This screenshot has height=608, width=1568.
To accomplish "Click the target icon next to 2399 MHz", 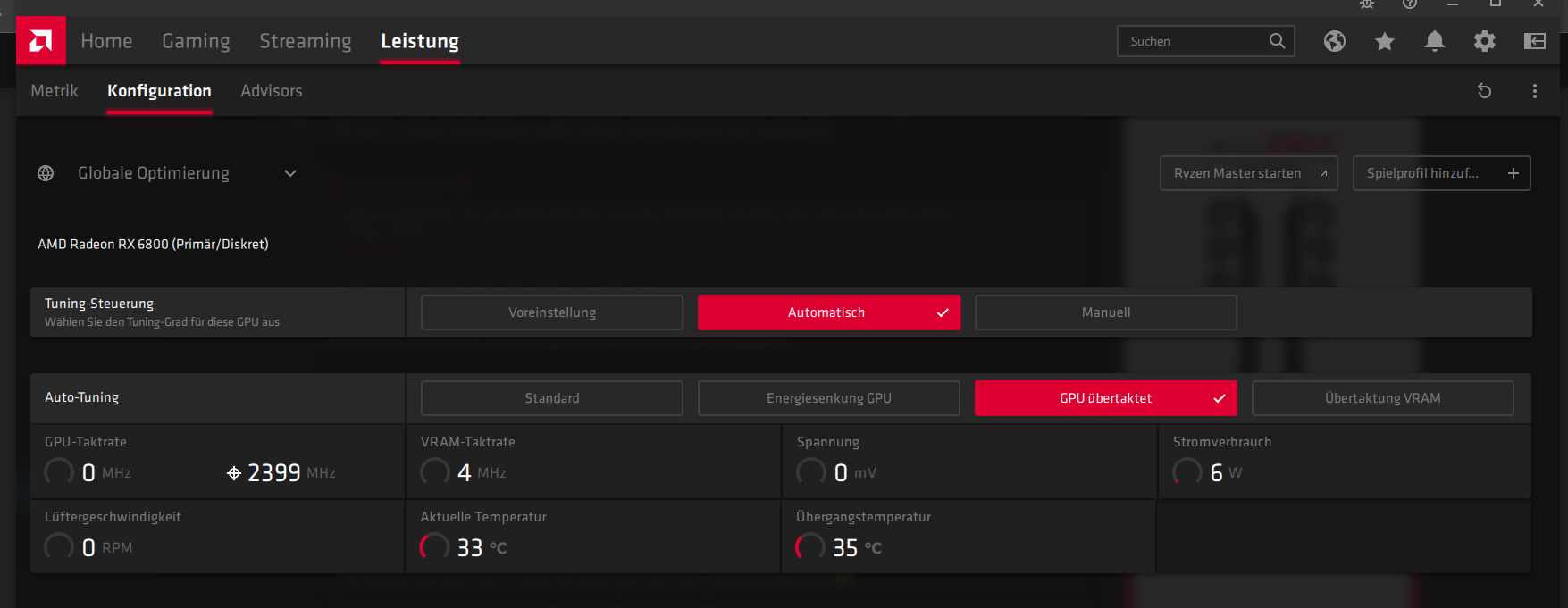I will [x=234, y=473].
